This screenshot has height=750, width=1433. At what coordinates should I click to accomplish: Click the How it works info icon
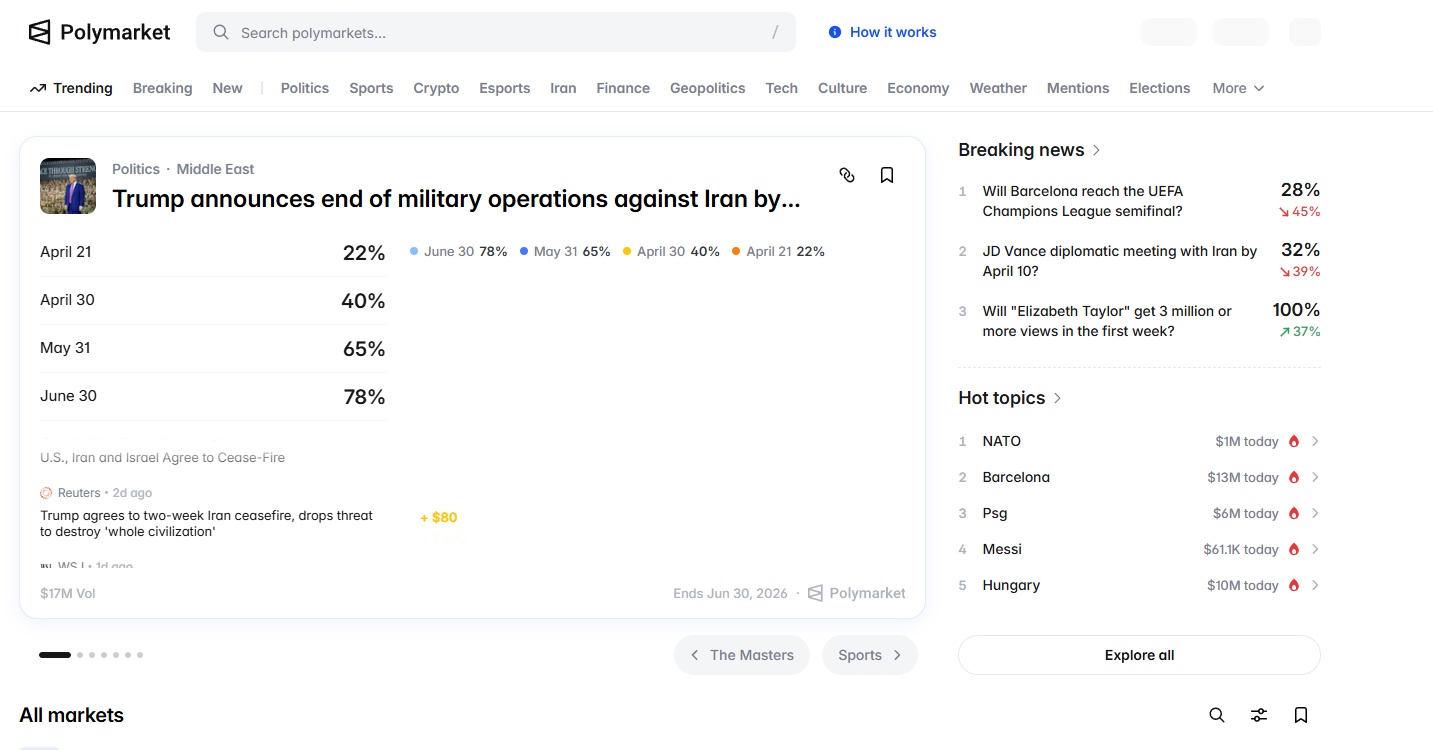(835, 32)
